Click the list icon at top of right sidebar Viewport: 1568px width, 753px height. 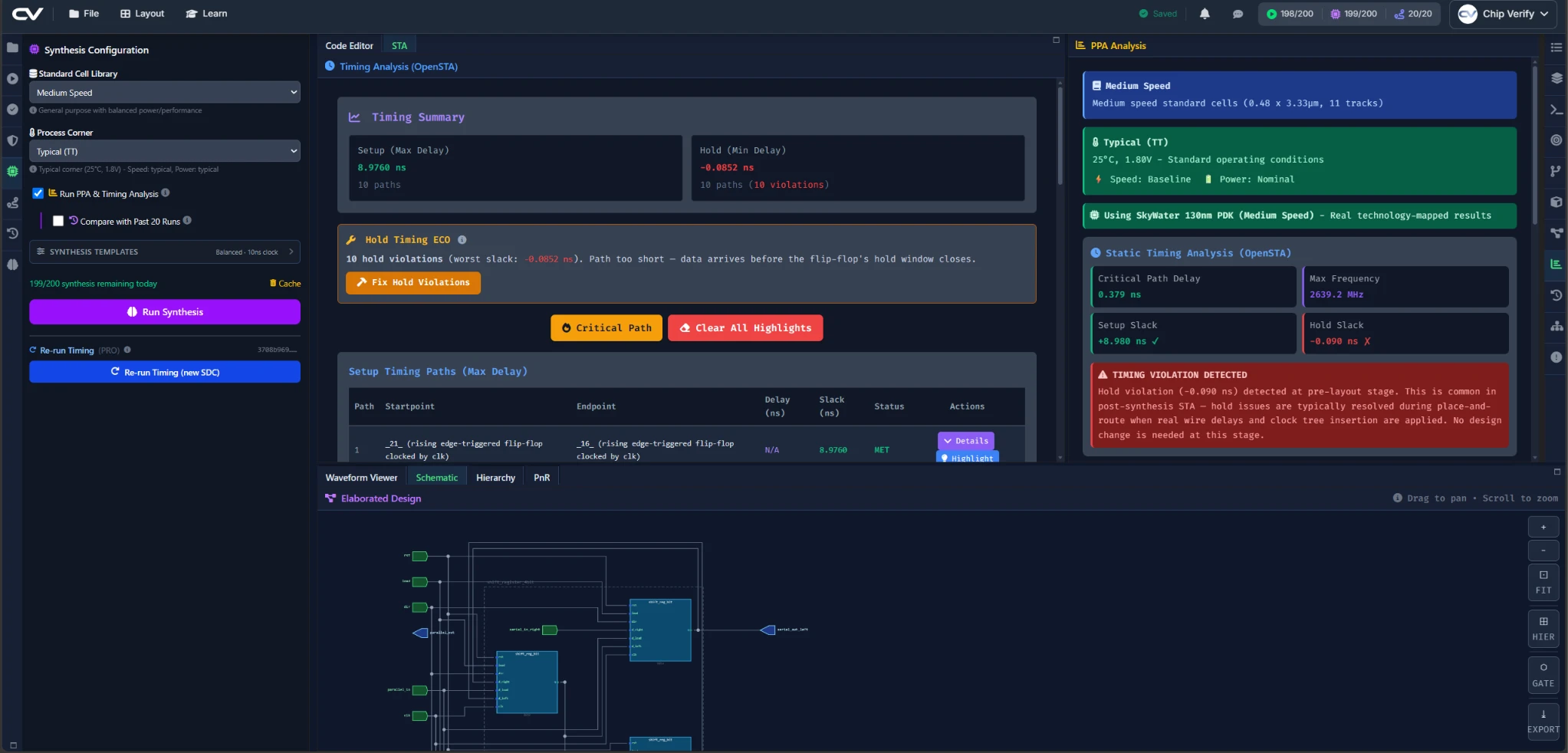coord(1556,48)
